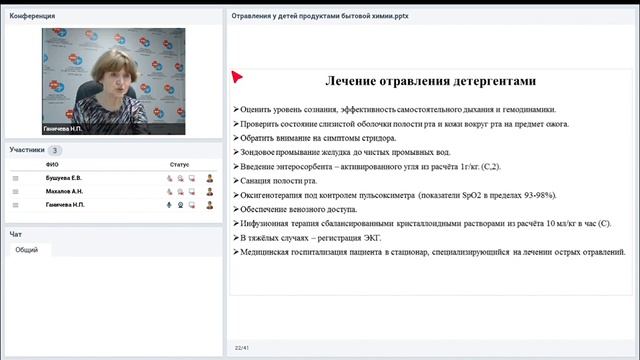Click bullet Обеспечение венозного доступа

tap(295, 209)
